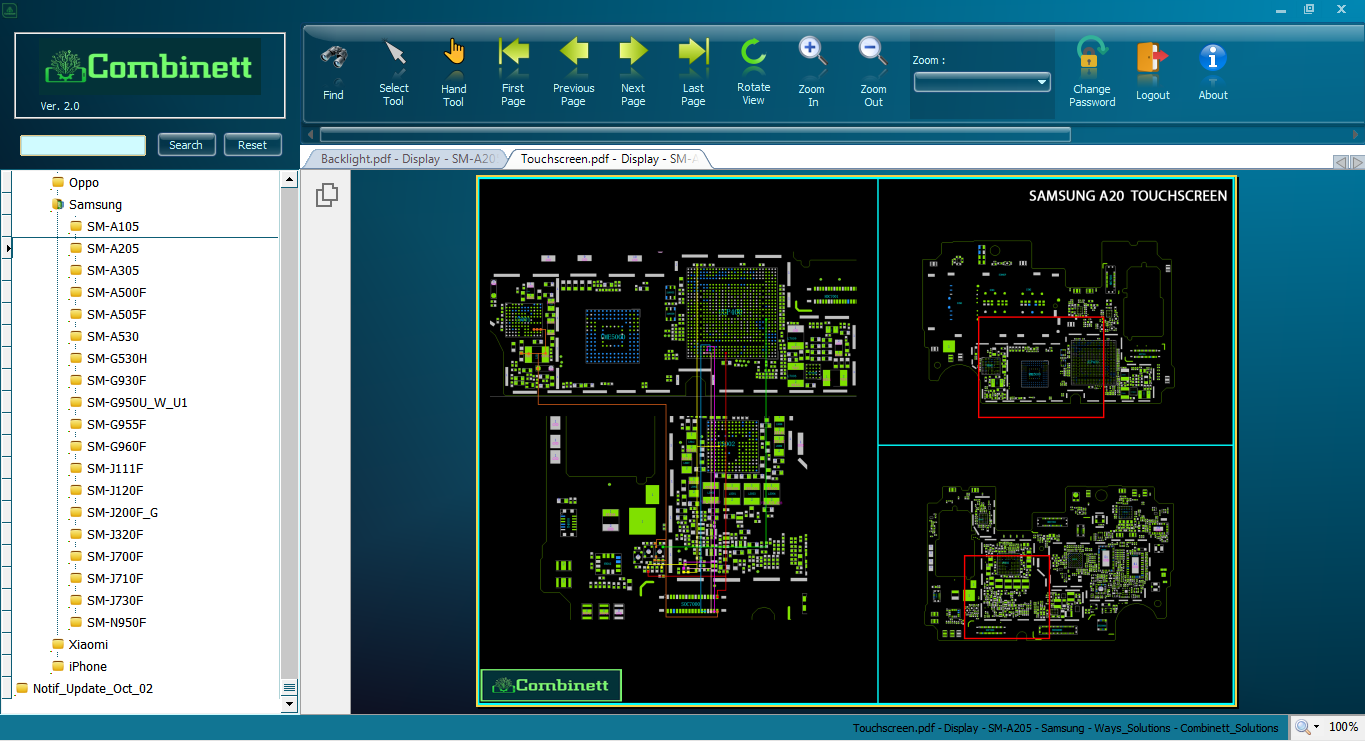Click the Zoom In magnifier
Screen dimensions: 1365x742
[x=812, y=72]
